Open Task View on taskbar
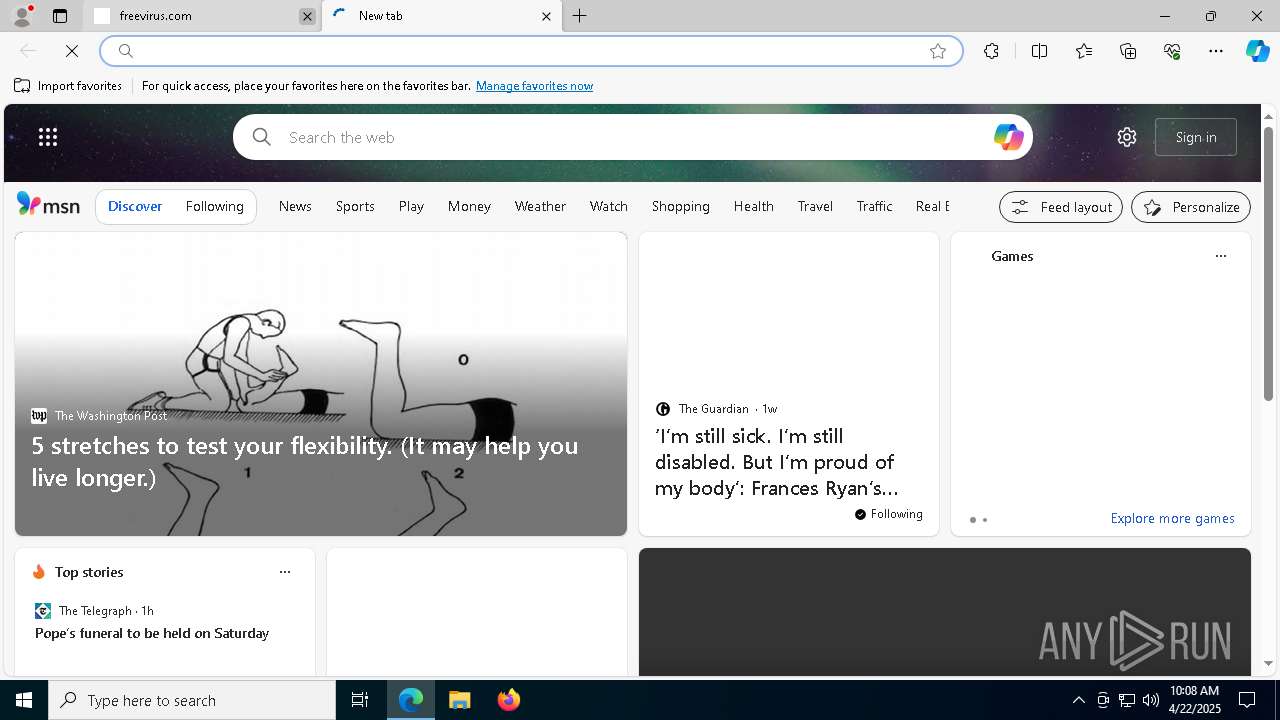This screenshot has width=1280, height=720. coord(360,700)
